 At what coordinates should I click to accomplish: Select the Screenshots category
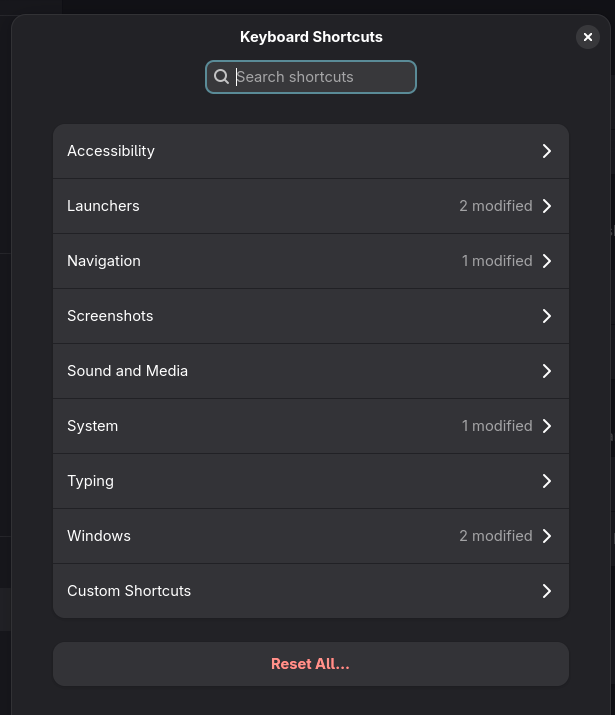coord(311,316)
